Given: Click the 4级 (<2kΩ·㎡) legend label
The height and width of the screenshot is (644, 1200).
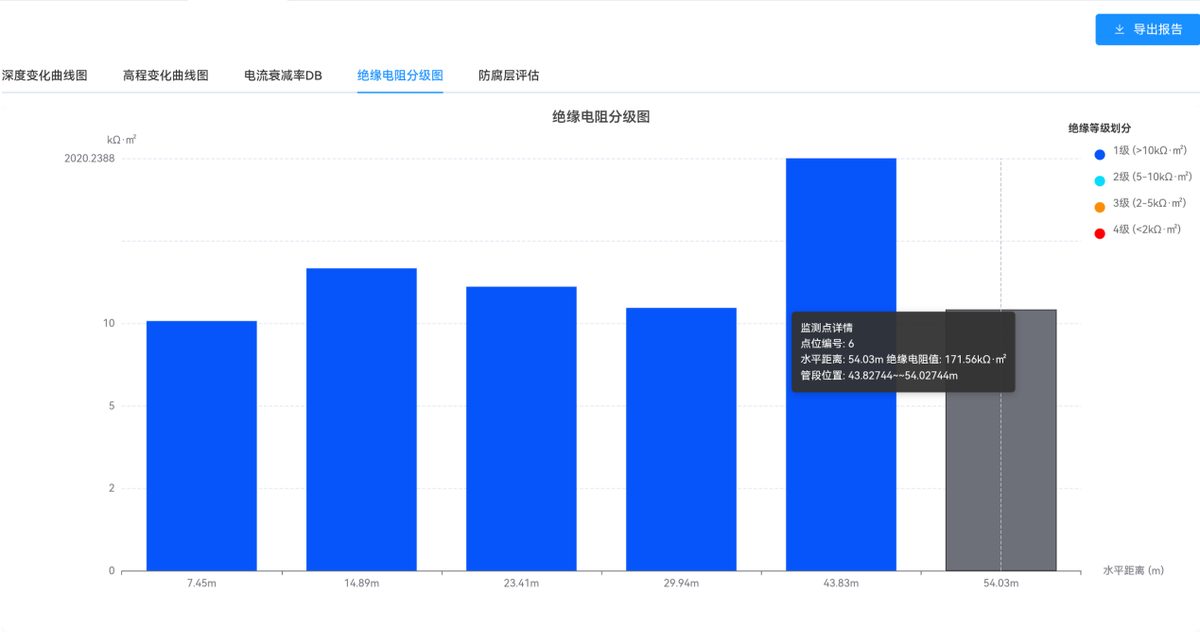Looking at the screenshot, I should pos(1149,229).
